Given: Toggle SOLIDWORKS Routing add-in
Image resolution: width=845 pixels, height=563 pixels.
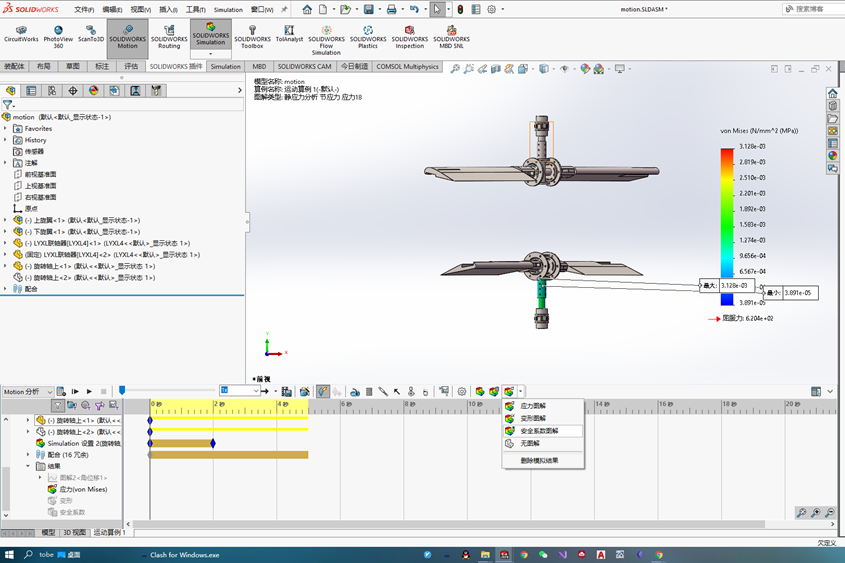Looking at the screenshot, I should pyautogui.click(x=169, y=37).
